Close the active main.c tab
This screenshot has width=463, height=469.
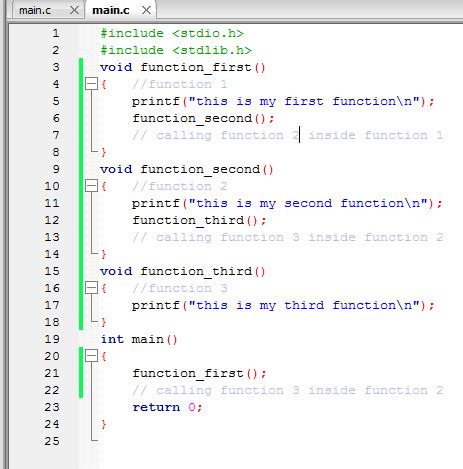[x=146, y=10]
